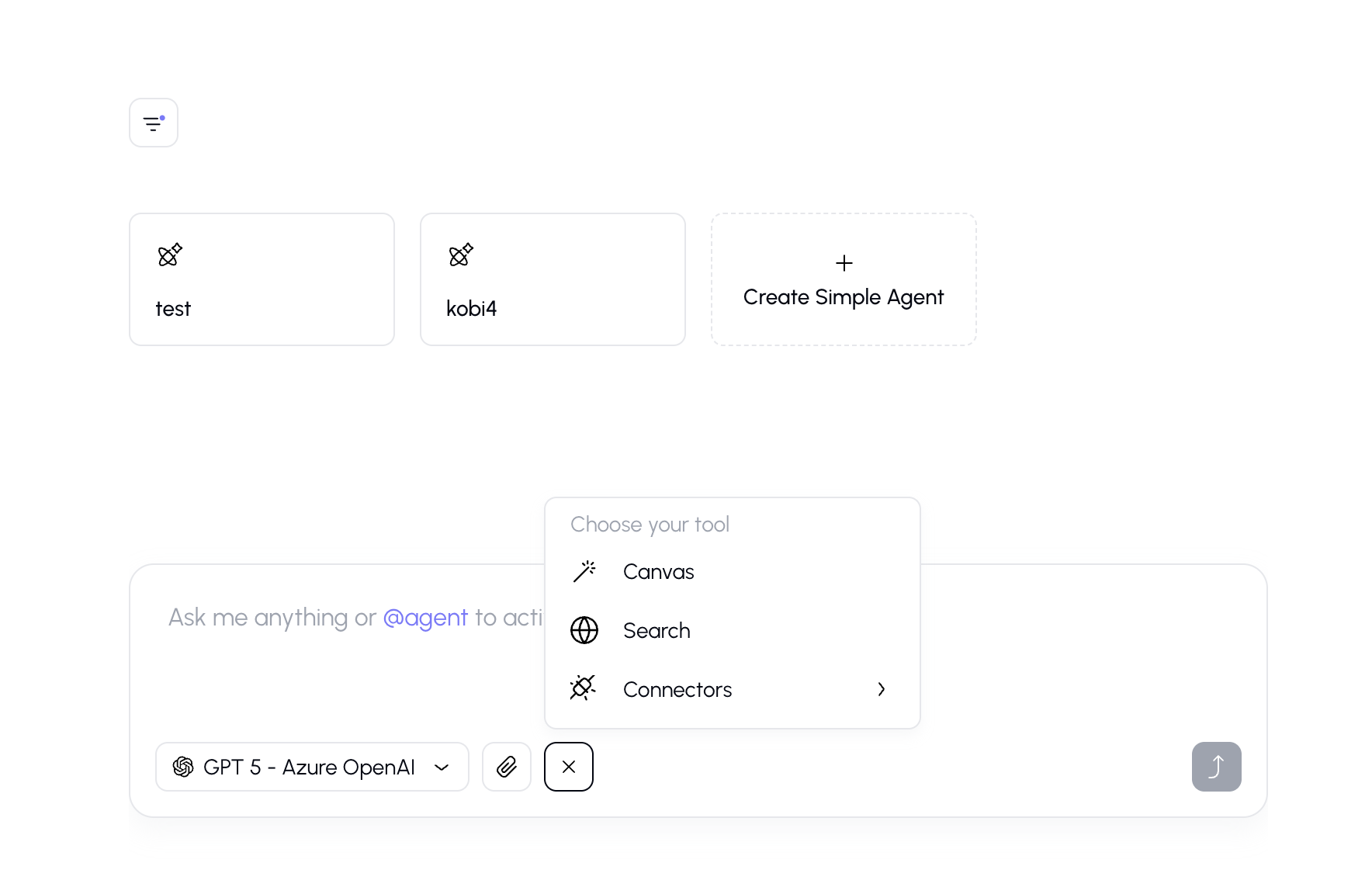Expand the Connectors submenu chevron
Screen dimensions: 1372x894
pyautogui.click(x=881, y=689)
